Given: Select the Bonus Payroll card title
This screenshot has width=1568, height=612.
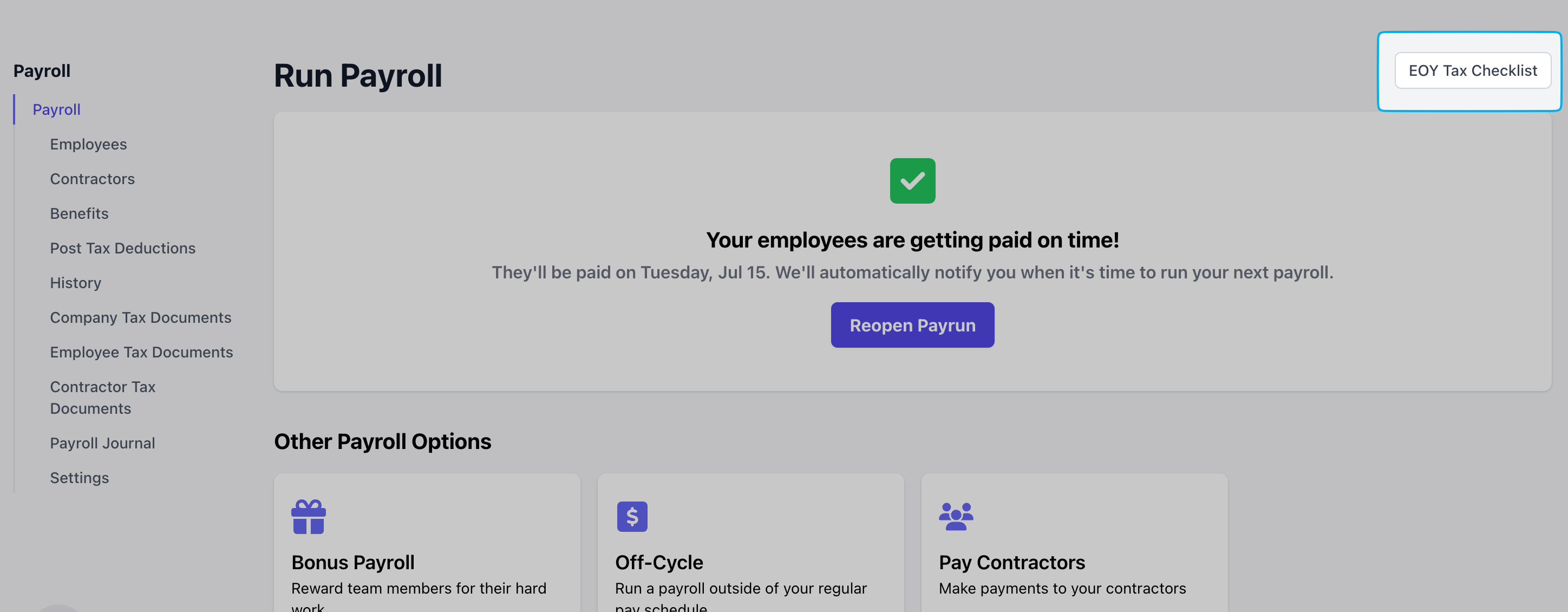Looking at the screenshot, I should coord(352,562).
